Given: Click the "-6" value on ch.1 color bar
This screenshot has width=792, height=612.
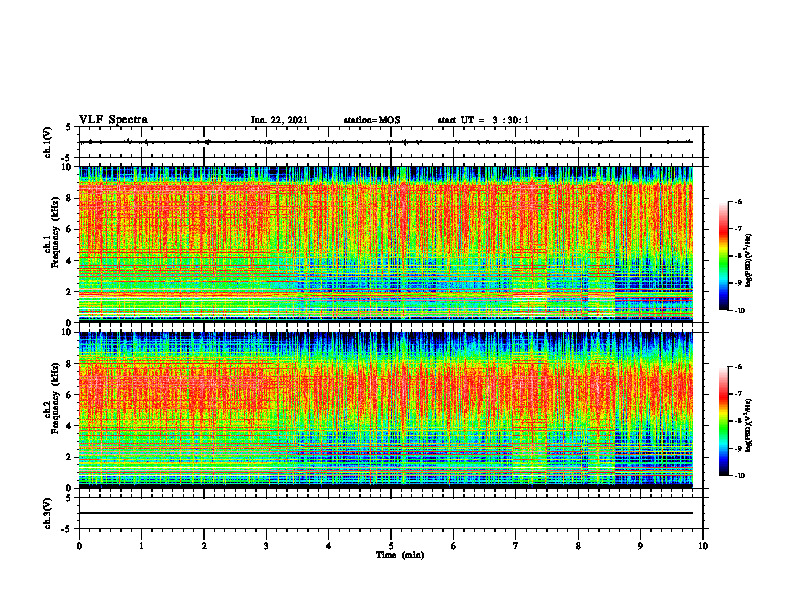Looking at the screenshot, I should tap(739, 202).
